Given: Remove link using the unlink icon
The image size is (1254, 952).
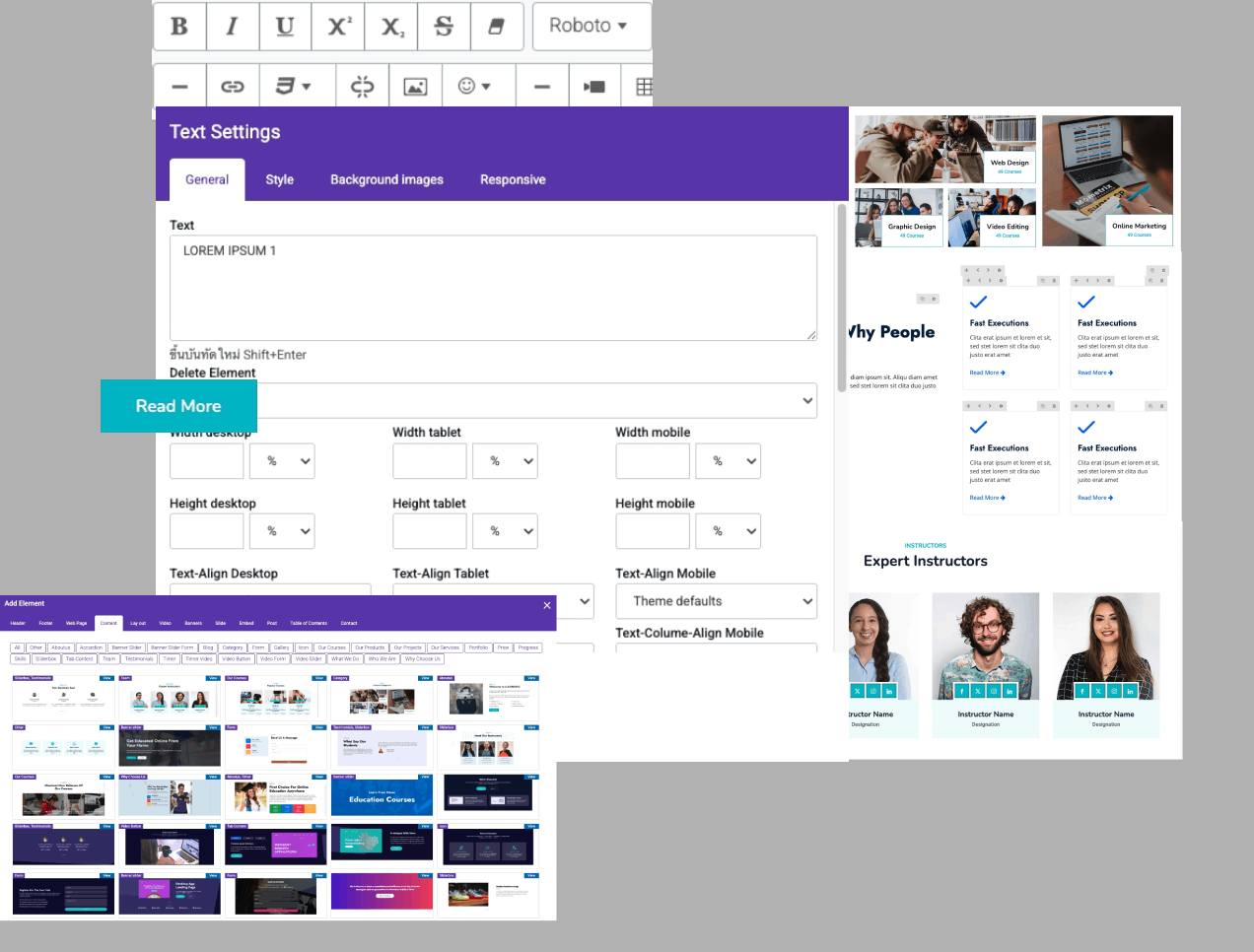Looking at the screenshot, I should click(x=362, y=87).
